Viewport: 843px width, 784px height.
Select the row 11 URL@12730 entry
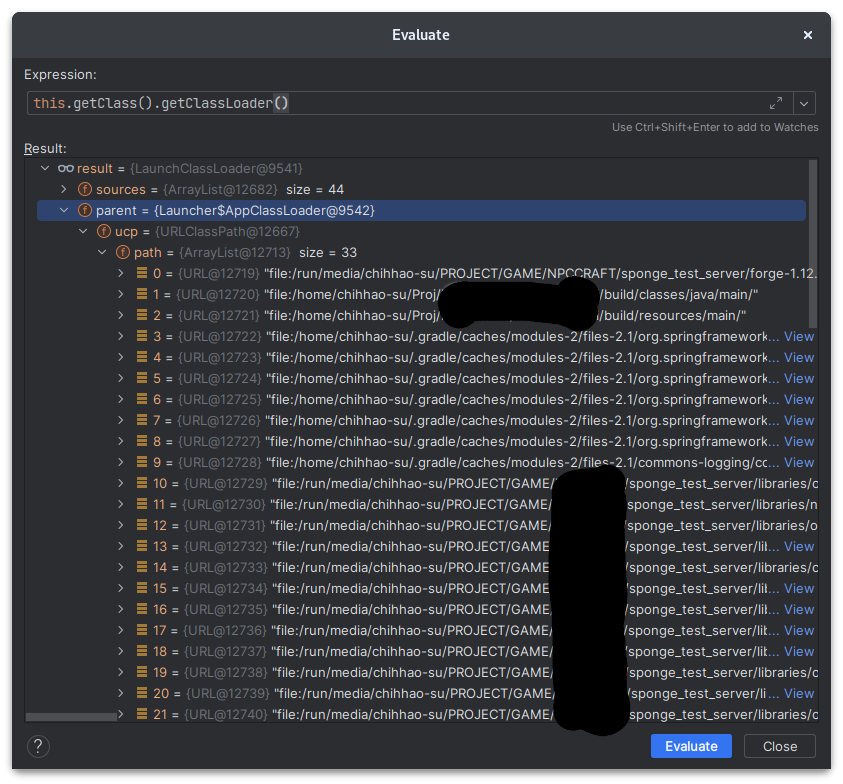422,504
